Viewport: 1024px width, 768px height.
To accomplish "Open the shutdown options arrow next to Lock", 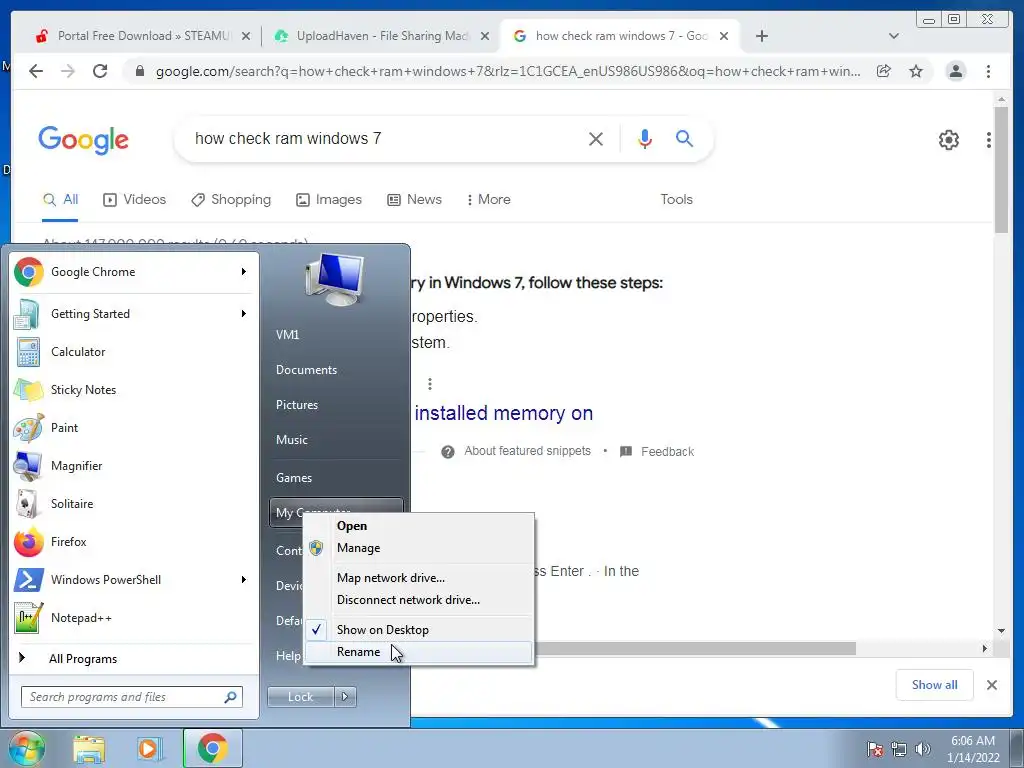I will (345, 697).
